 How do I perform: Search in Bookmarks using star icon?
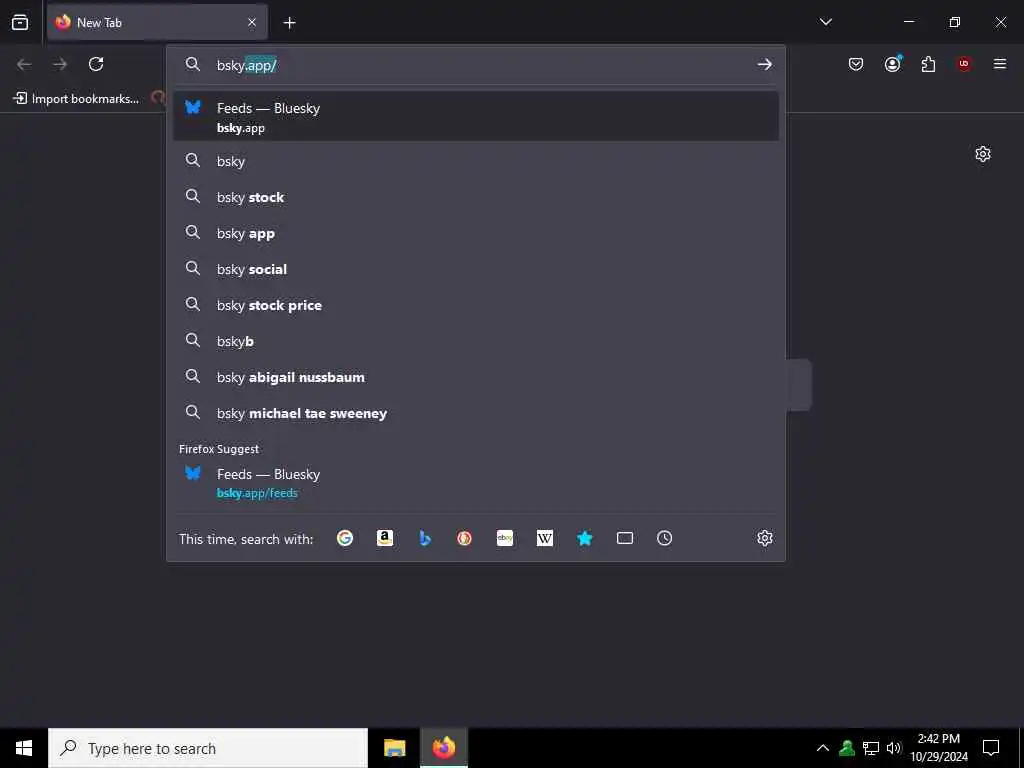(584, 538)
